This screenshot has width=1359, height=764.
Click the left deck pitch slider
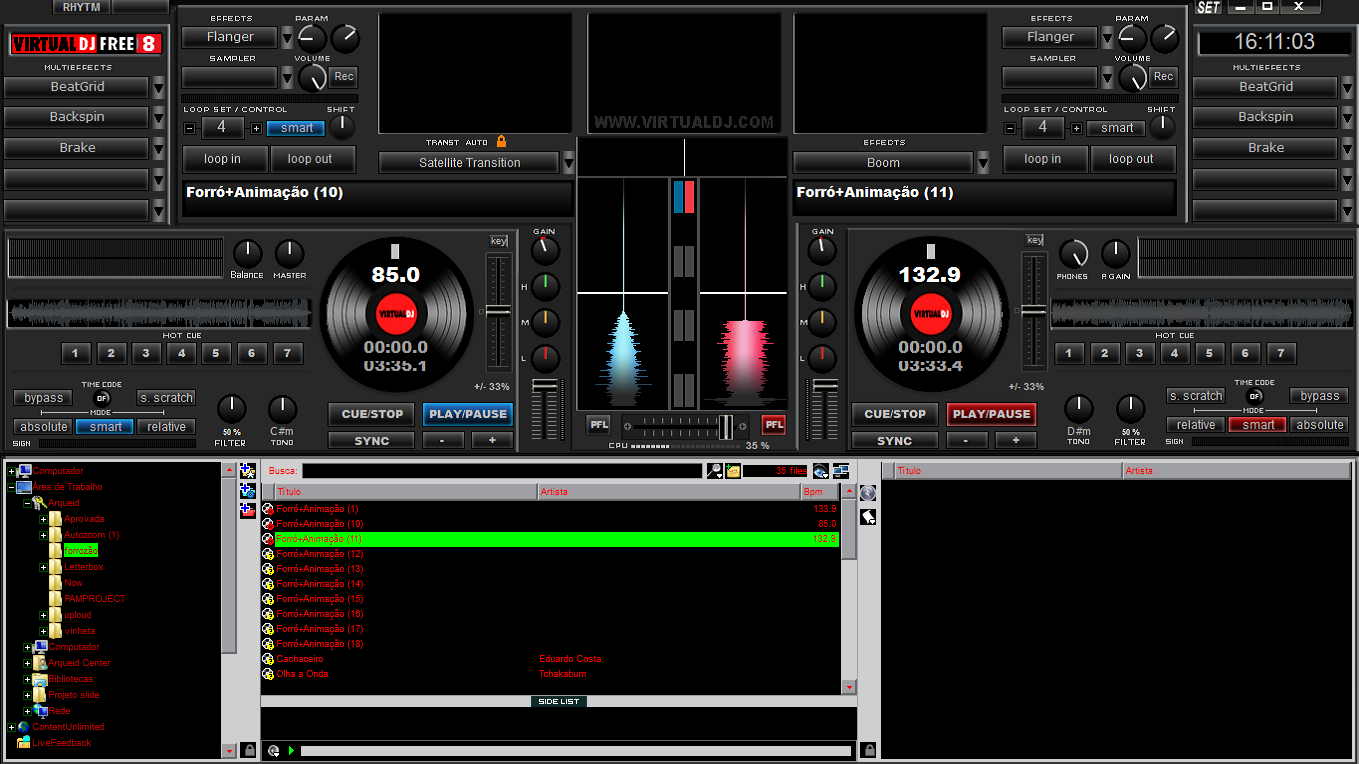click(x=497, y=312)
